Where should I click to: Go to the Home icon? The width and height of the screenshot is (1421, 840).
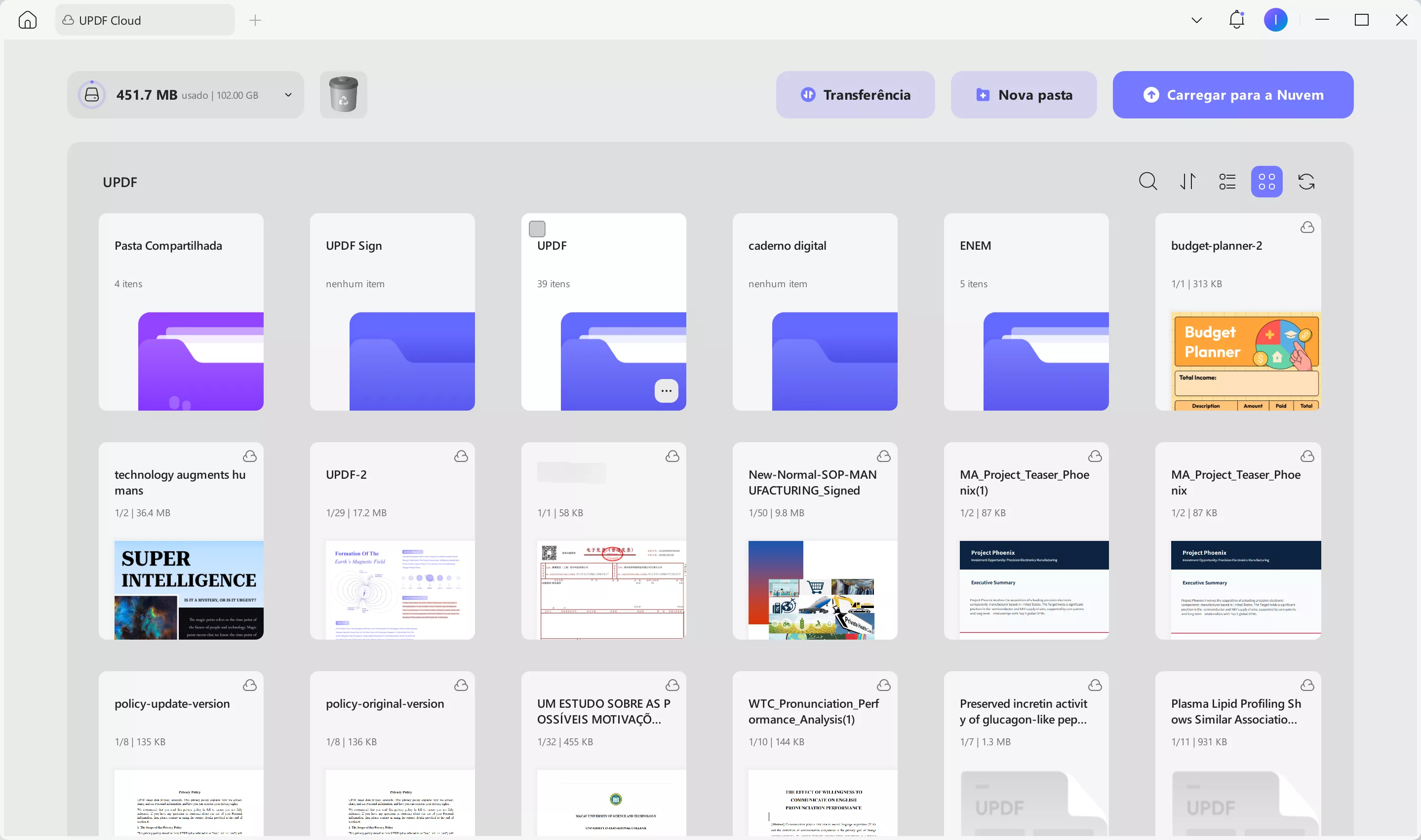pos(27,20)
